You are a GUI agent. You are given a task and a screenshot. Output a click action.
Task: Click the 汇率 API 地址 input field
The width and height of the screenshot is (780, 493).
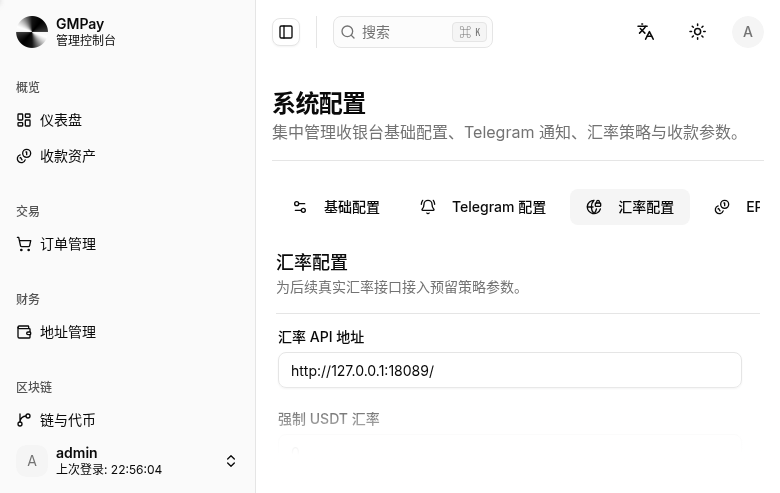point(510,370)
